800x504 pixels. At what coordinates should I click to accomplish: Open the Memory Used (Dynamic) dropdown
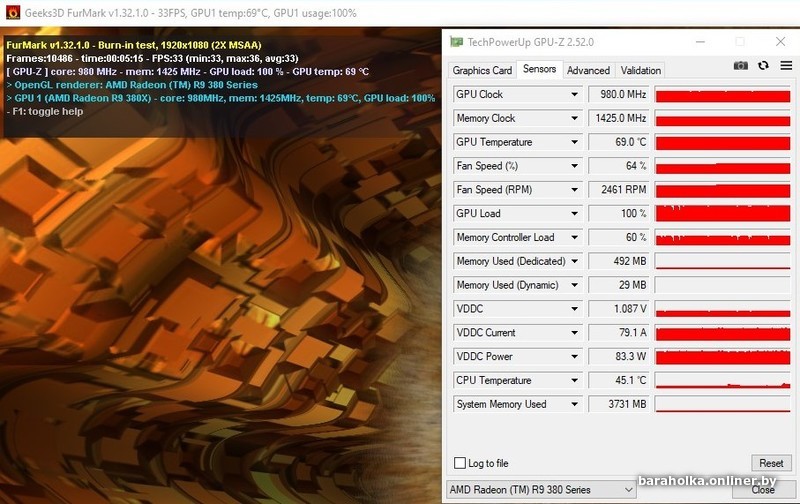[574, 285]
